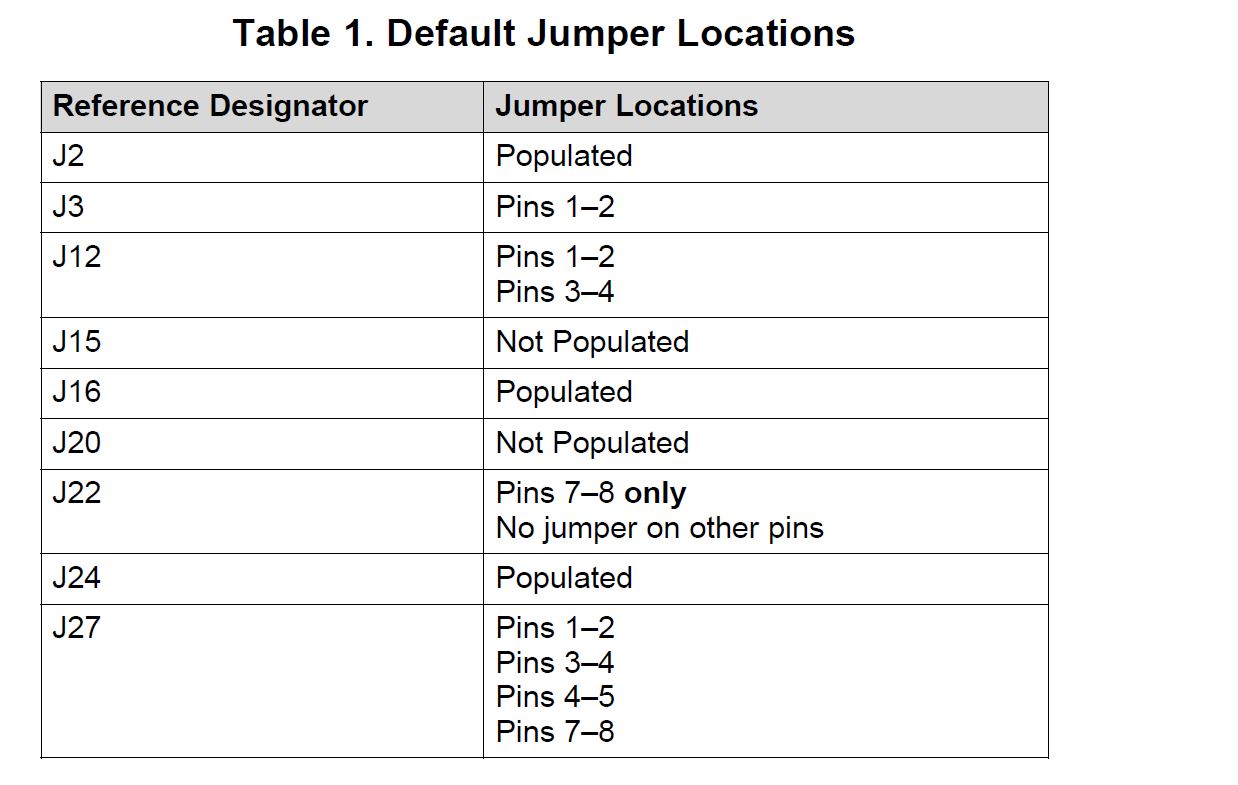Click the "Table 1. Default Jumper Locations" title
Image resolution: width=1238 pixels, height=785 pixels.
[543, 33]
